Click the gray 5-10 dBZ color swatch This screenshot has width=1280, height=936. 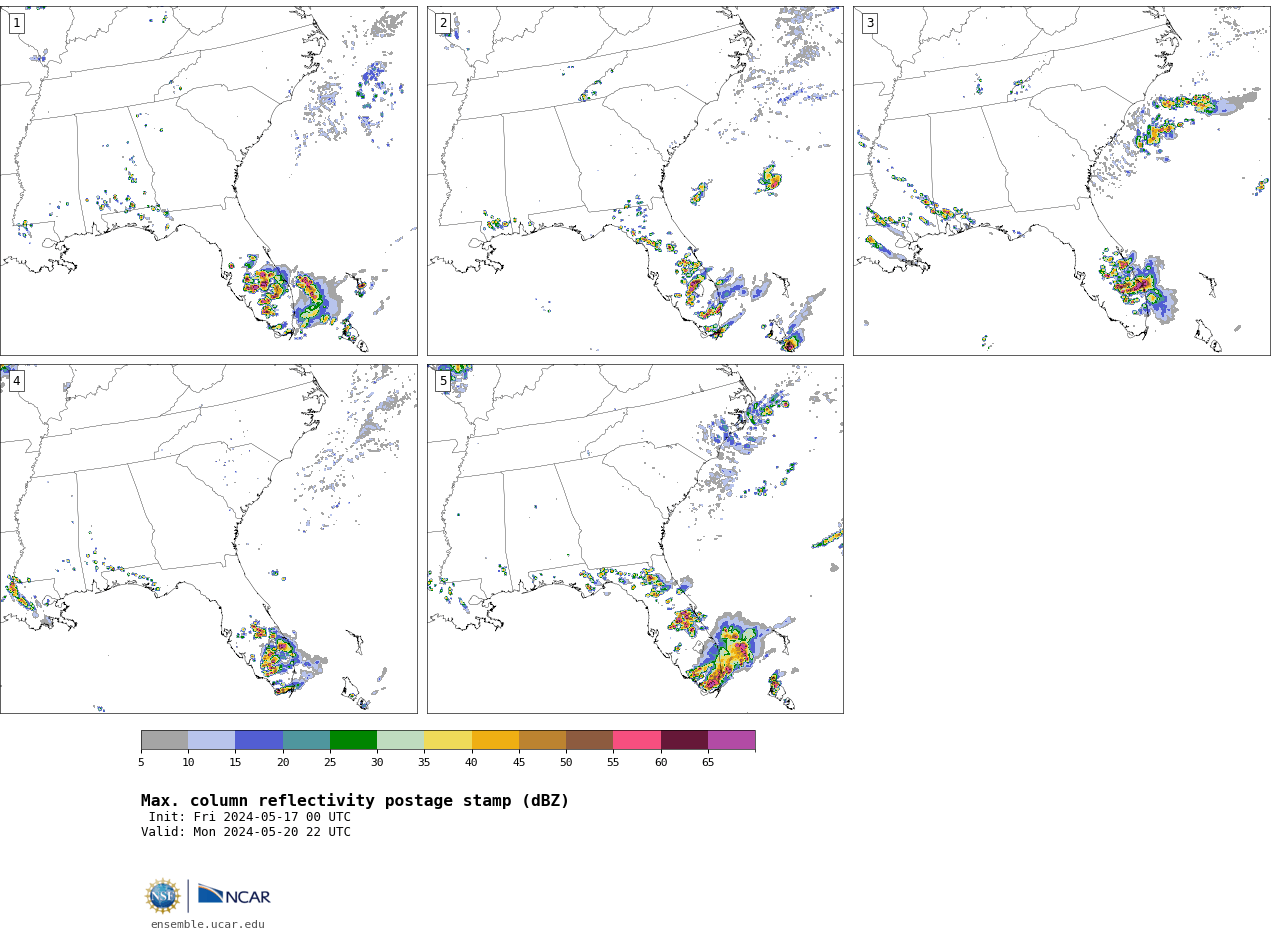(x=164, y=740)
